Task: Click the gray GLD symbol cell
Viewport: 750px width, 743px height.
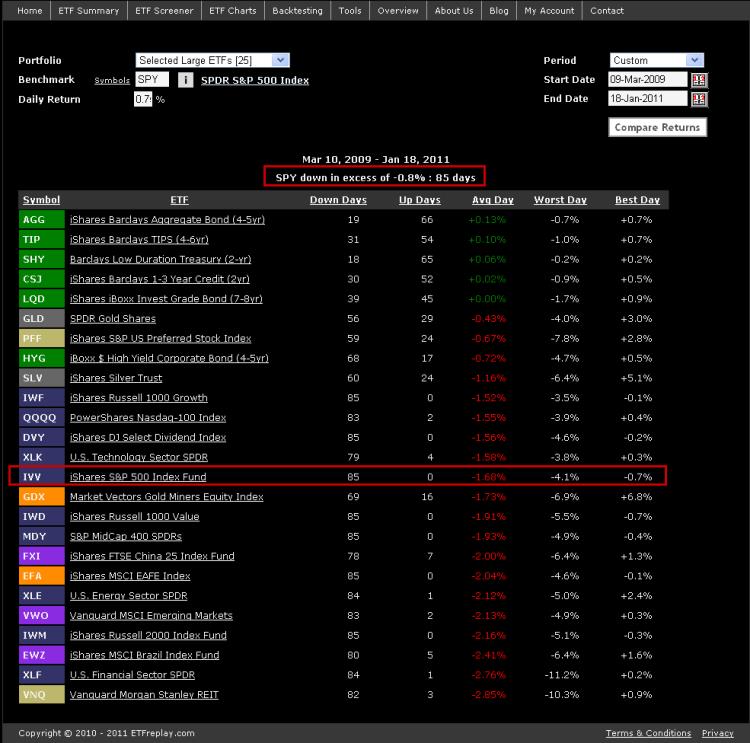Action: click(42, 319)
